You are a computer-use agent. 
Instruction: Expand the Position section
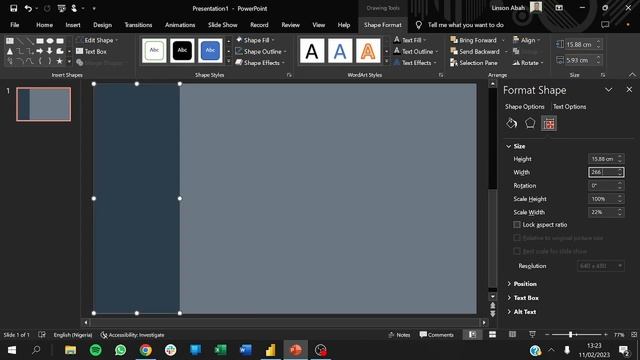click(522, 284)
